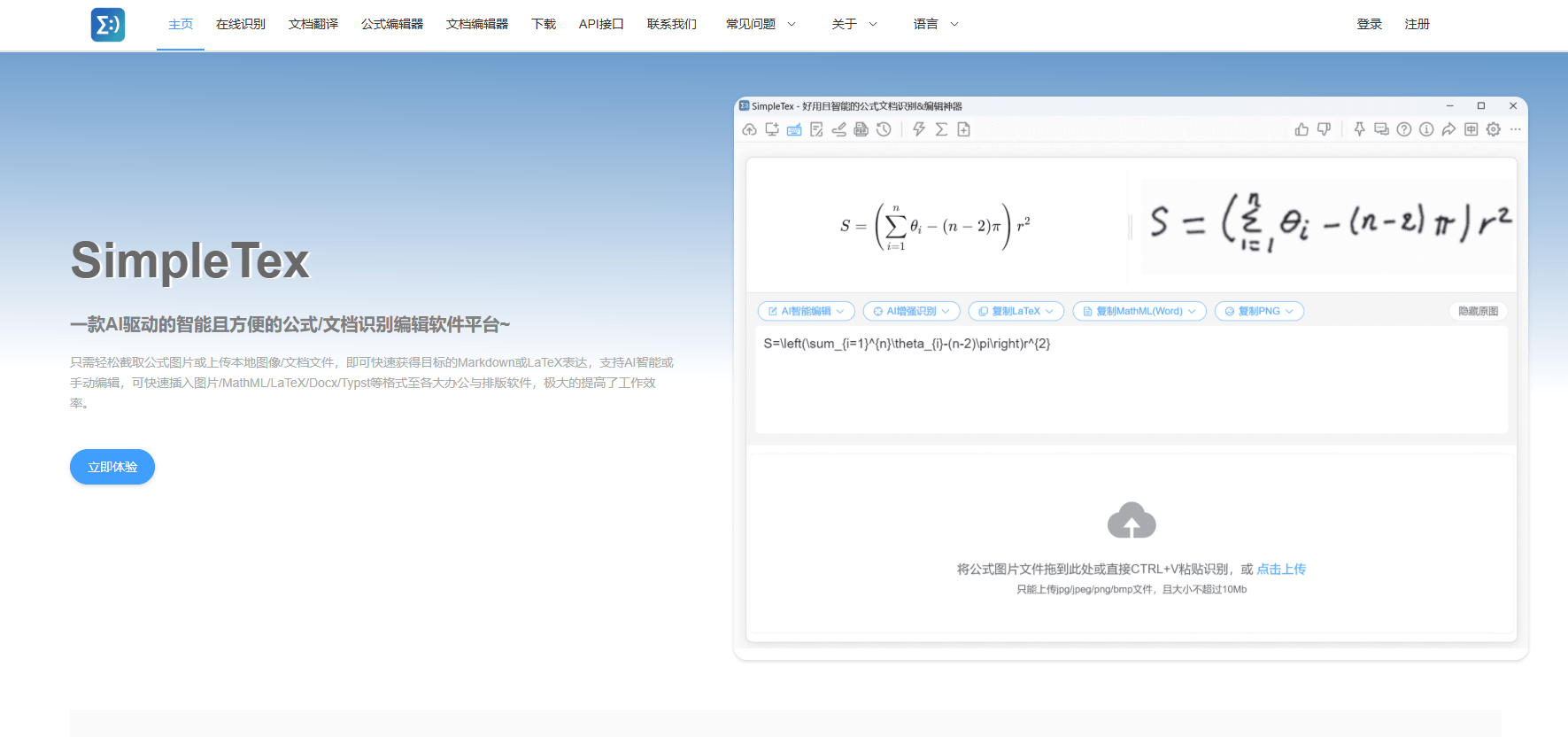
Task: Click the handwriting pen icon in SimpleTex toolbar
Action: pos(839,129)
